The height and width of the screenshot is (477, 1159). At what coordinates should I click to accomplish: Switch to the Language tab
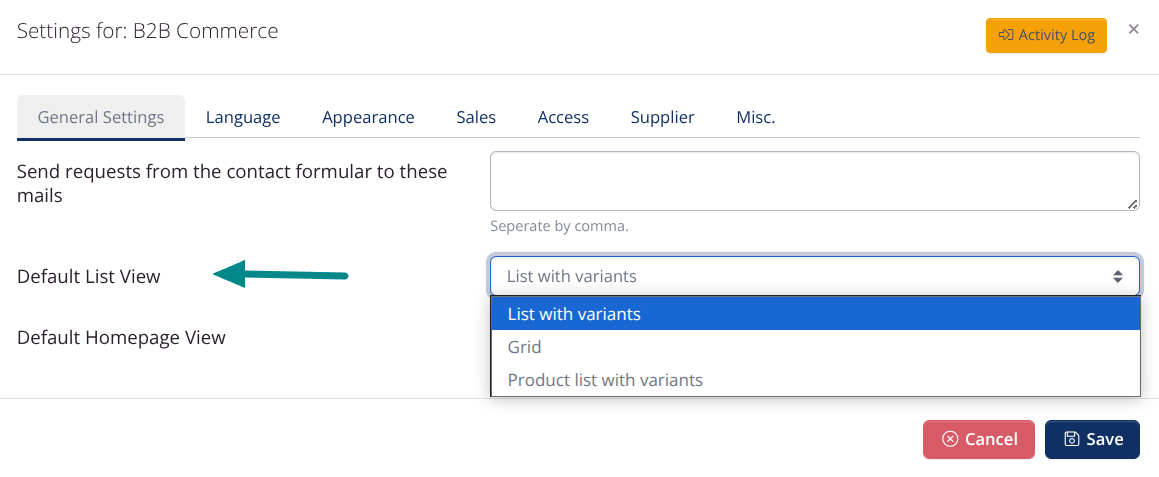[x=243, y=117]
